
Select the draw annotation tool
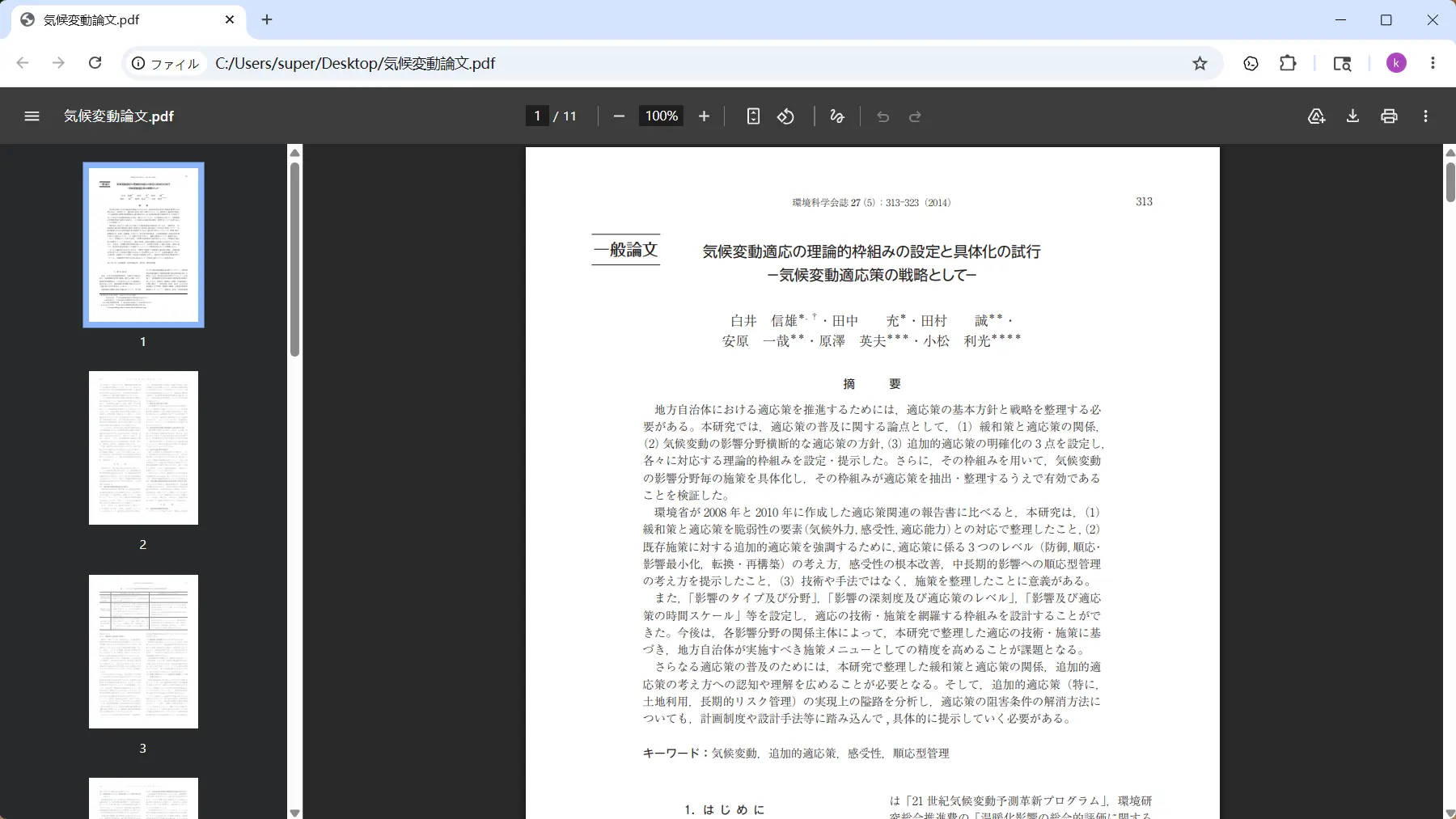click(837, 116)
